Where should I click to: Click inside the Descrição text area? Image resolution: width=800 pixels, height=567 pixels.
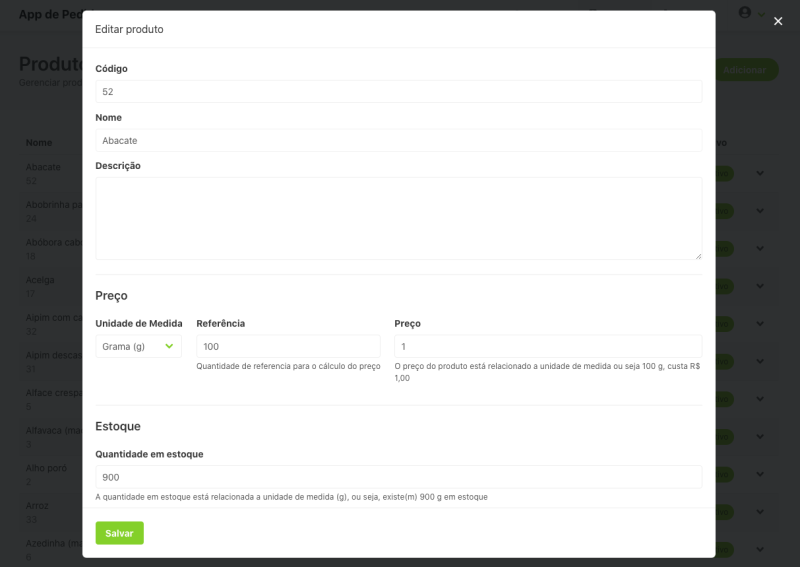click(398, 218)
